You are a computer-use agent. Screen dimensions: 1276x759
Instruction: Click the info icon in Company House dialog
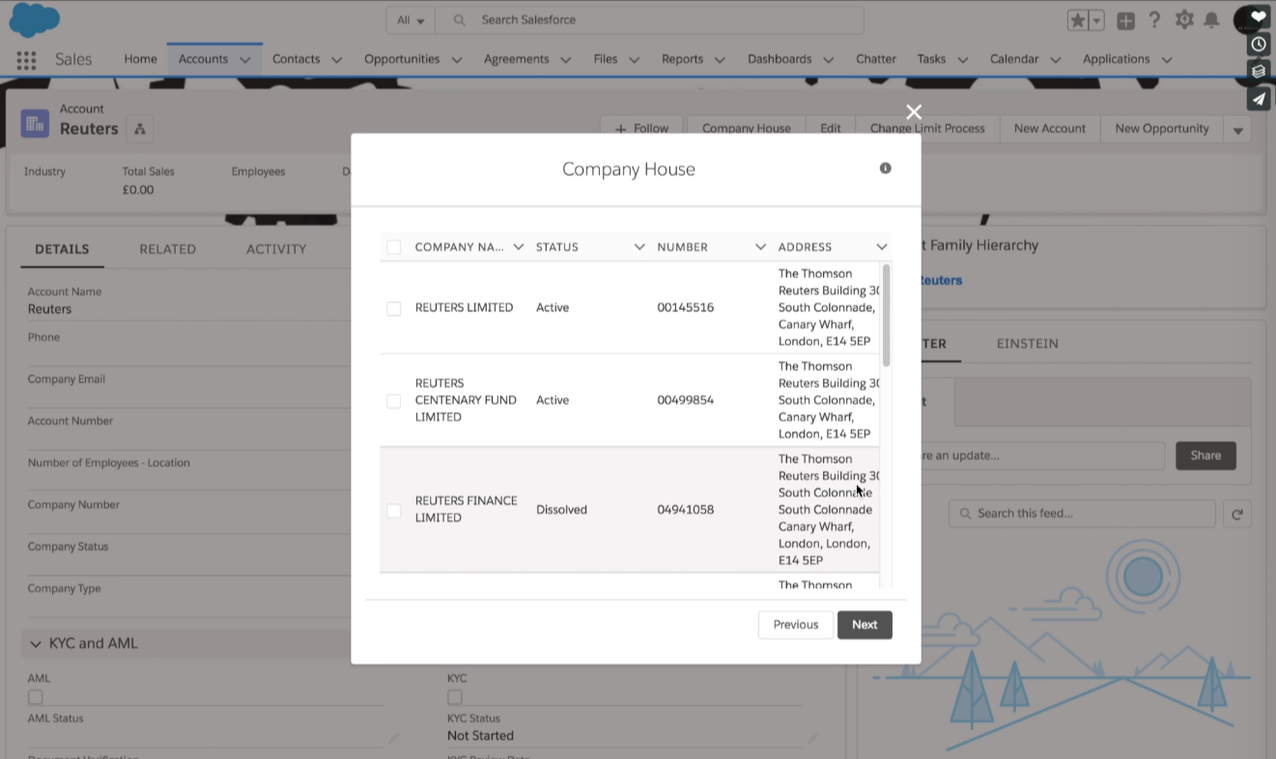coord(885,168)
